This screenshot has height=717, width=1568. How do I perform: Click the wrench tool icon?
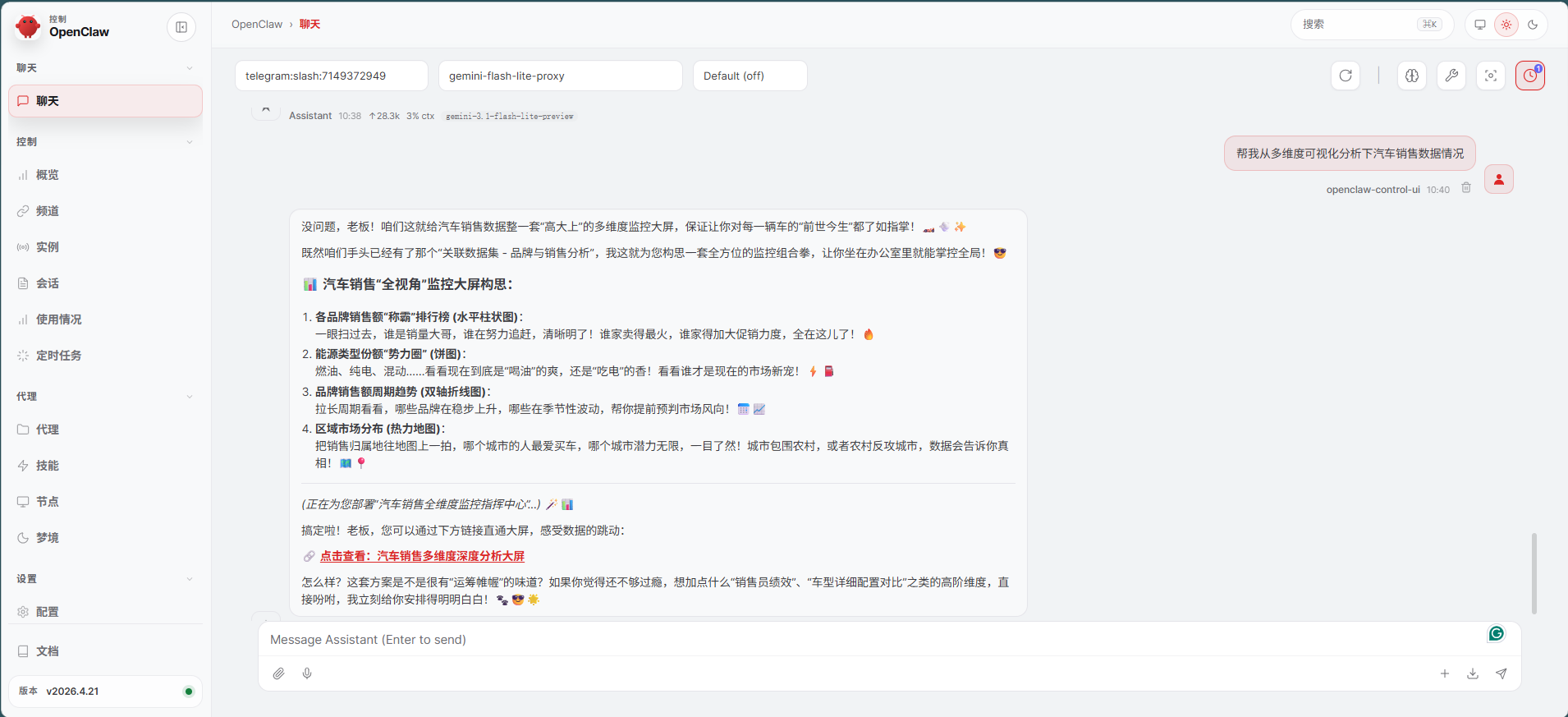[1451, 76]
